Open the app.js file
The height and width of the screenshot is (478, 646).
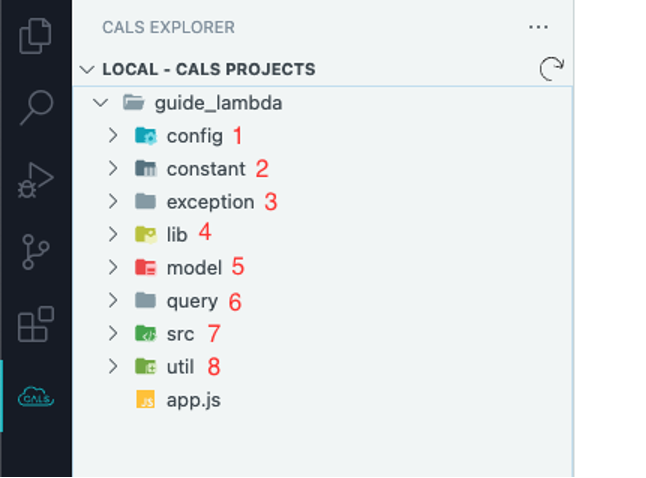(x=193, y=400)
